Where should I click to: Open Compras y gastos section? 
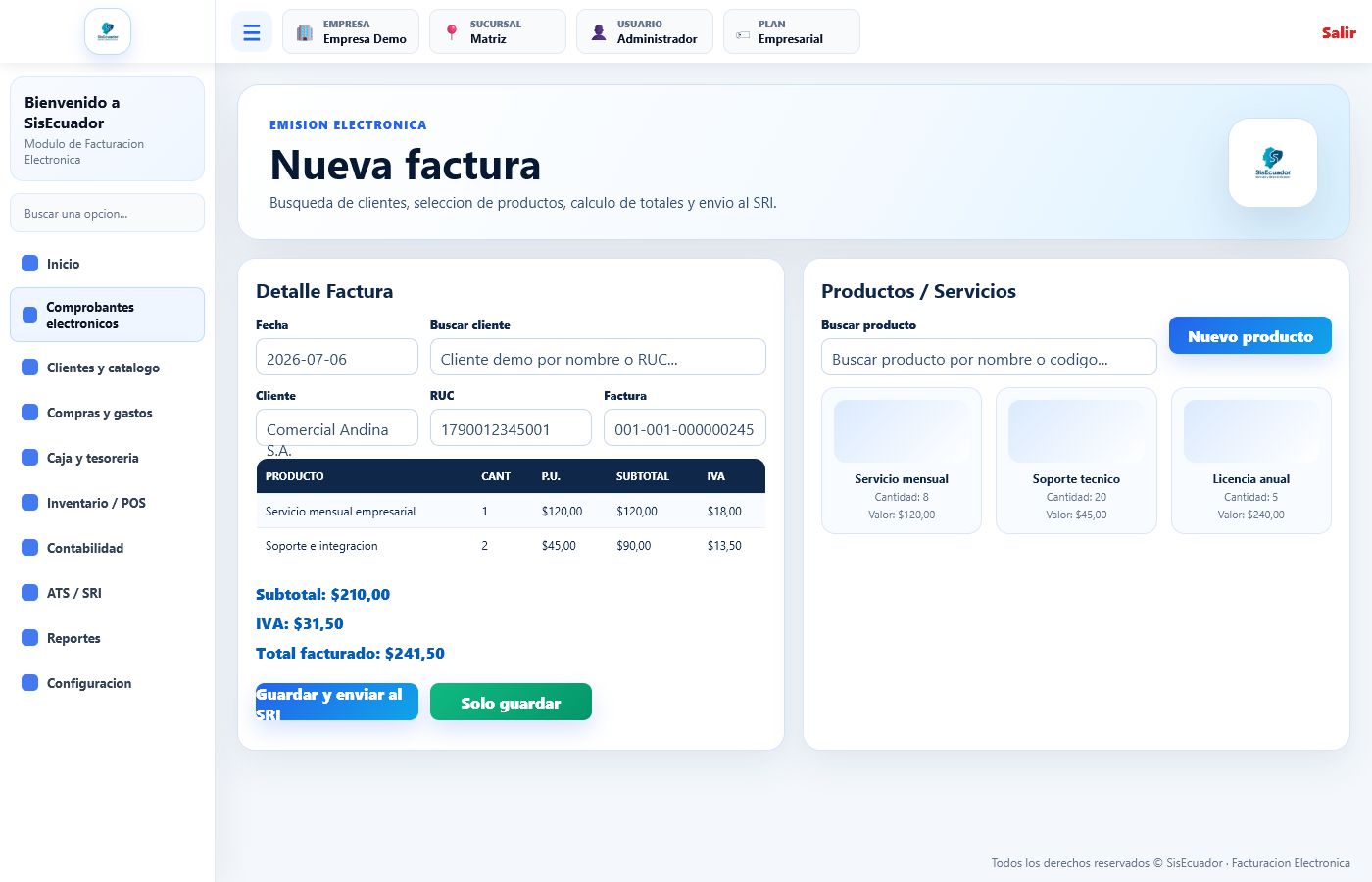point(107,413)
